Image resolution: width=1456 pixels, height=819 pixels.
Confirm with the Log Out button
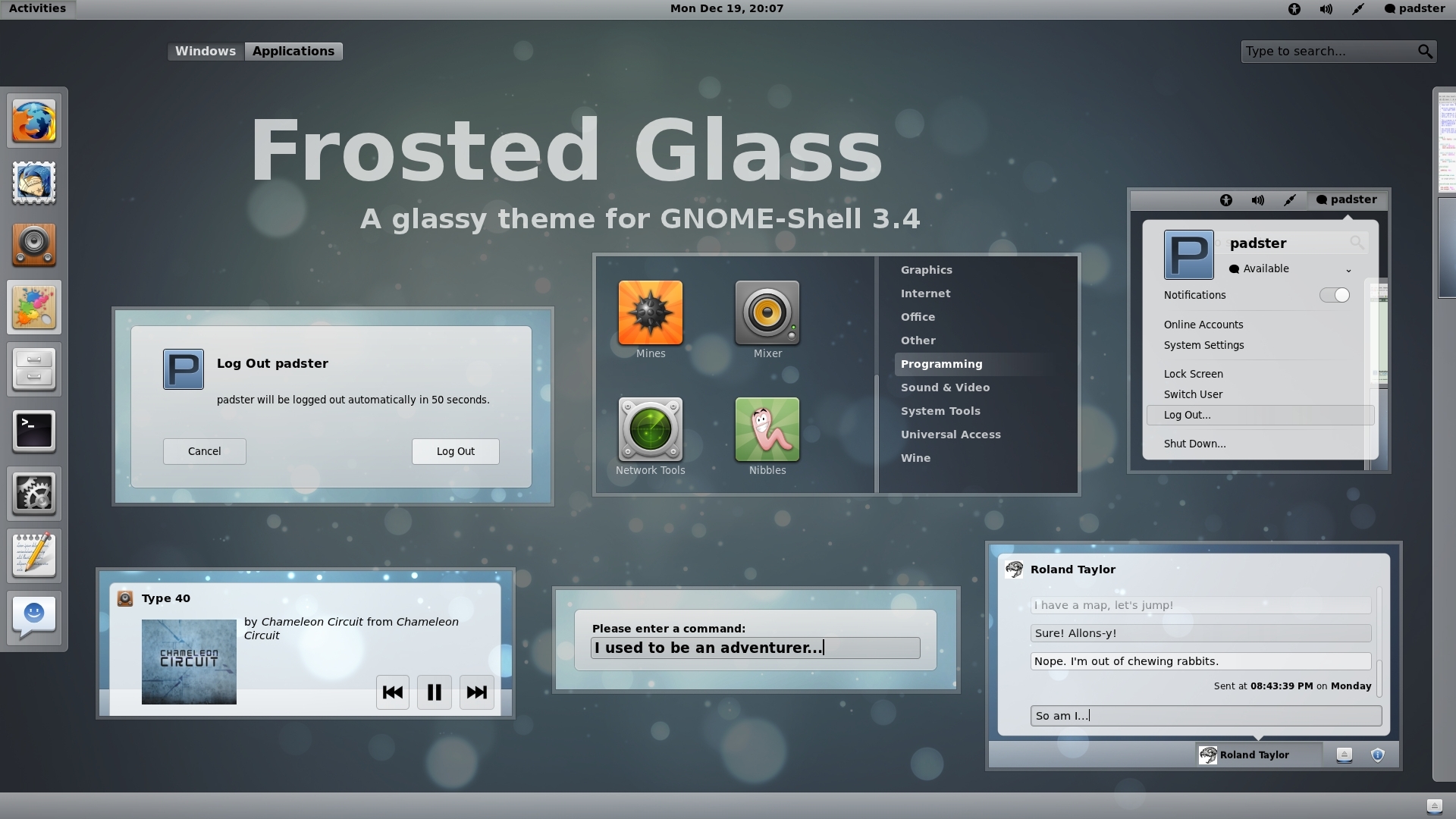pyautogui.click(x=456, y=451)
